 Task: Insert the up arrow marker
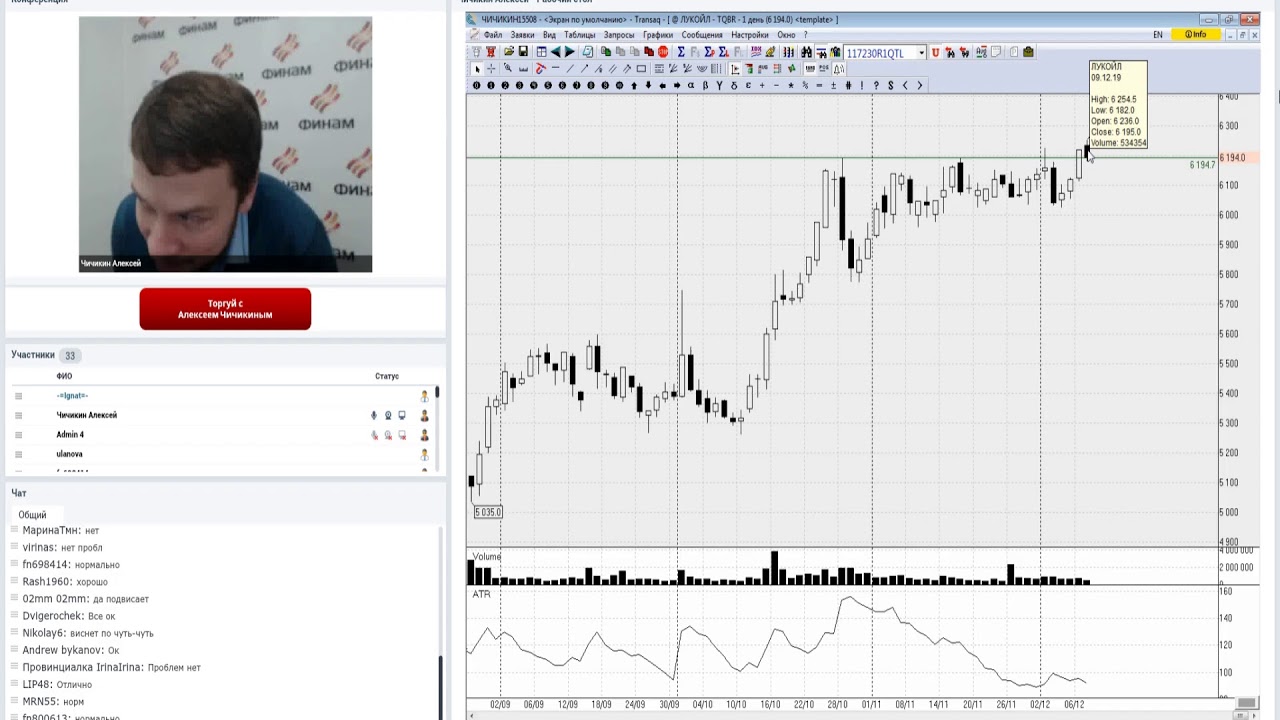coord(634,86)
